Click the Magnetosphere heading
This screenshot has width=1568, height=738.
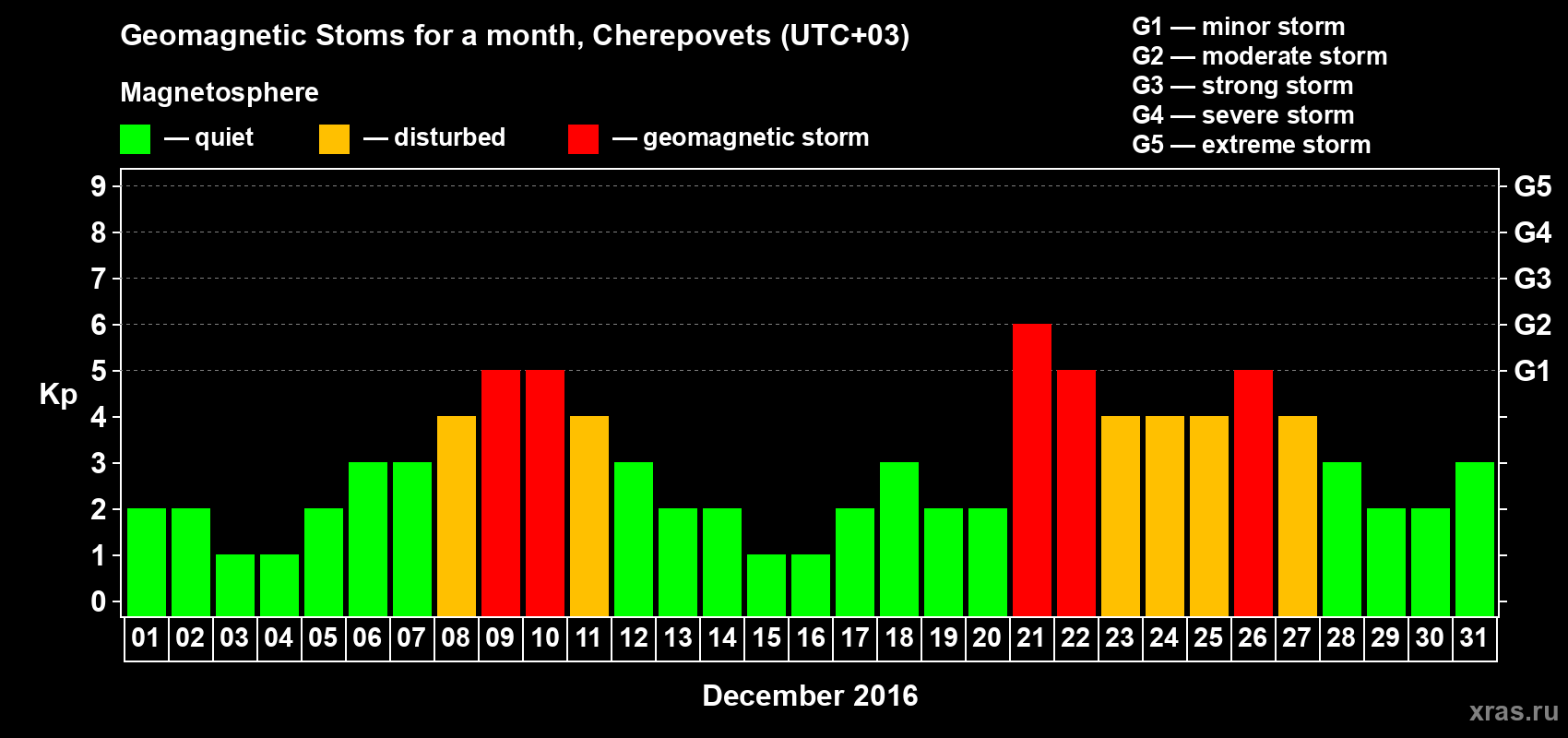220,93
